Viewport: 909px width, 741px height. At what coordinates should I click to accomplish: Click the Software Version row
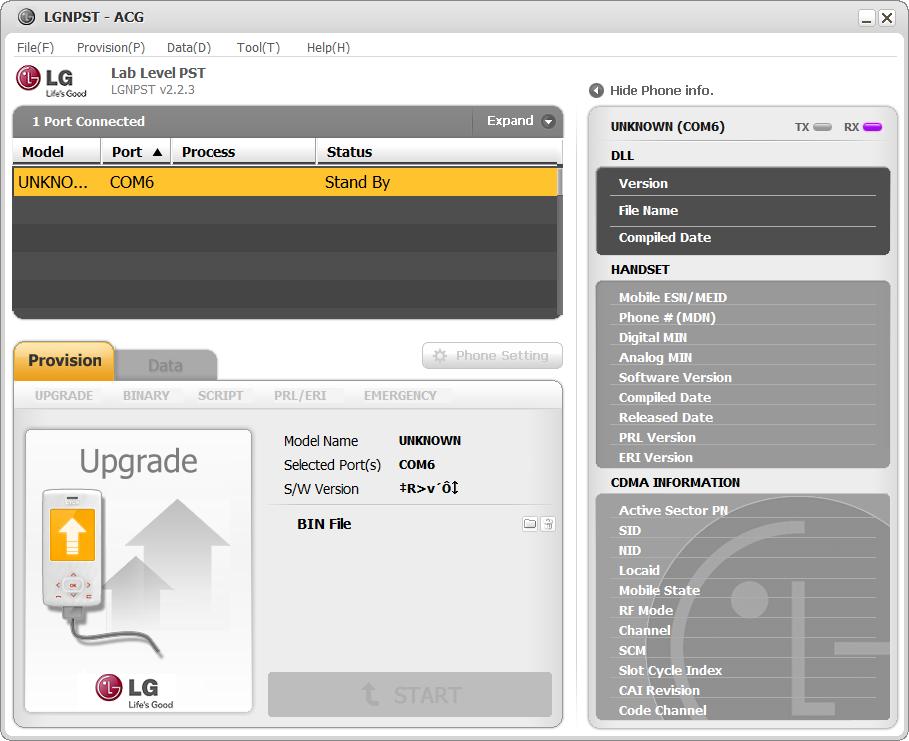coord(743,377)
